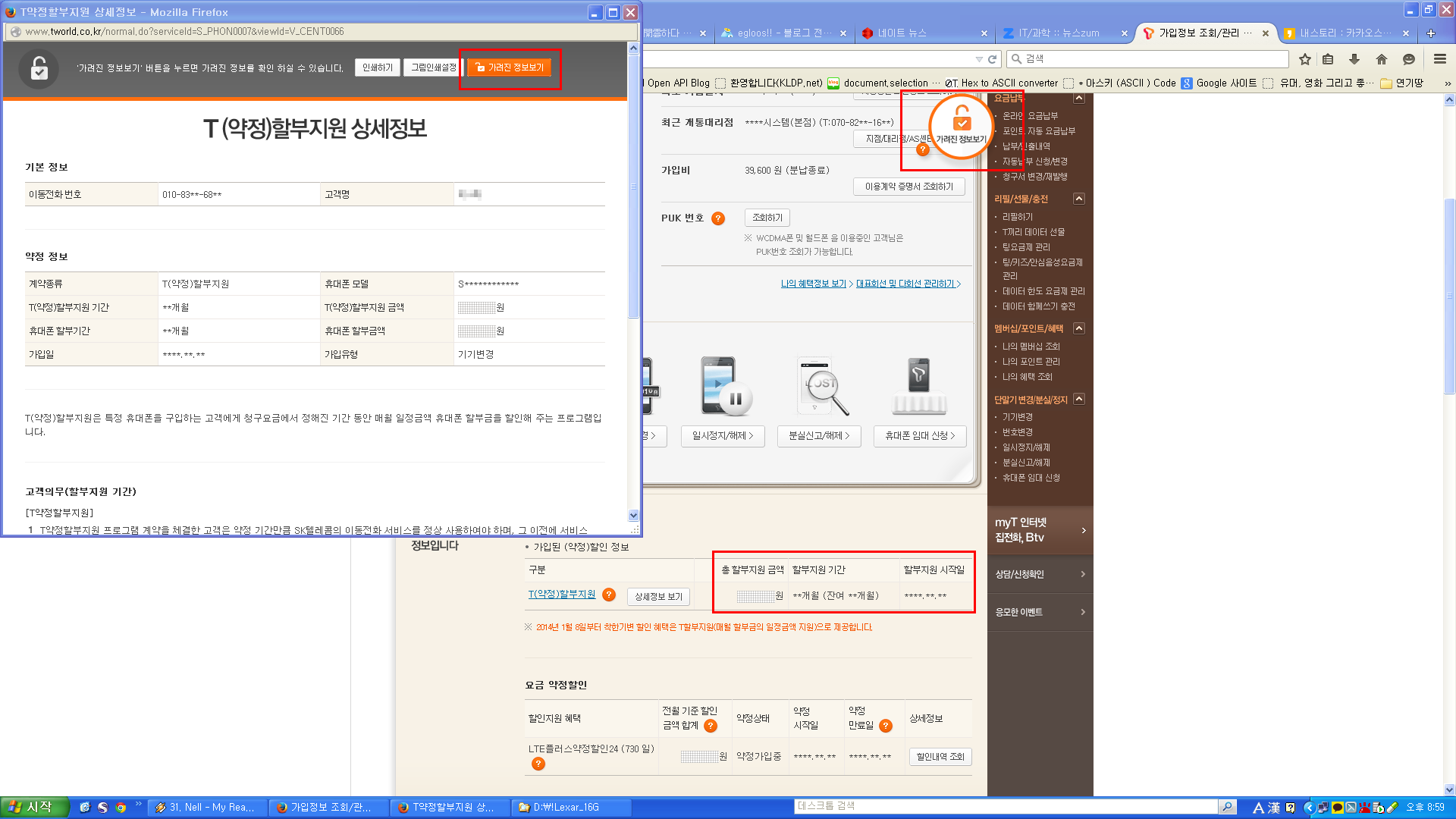Collapse the 단말기 변경/분실/정지 sidebar section

tap(1079, 399)
